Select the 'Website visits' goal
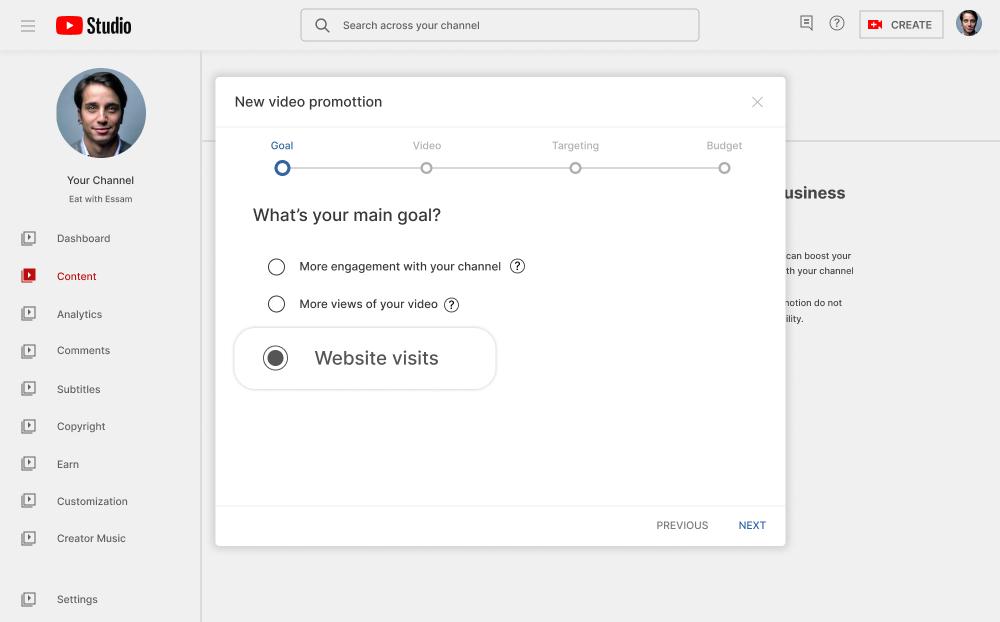 (x=275, y=357)
